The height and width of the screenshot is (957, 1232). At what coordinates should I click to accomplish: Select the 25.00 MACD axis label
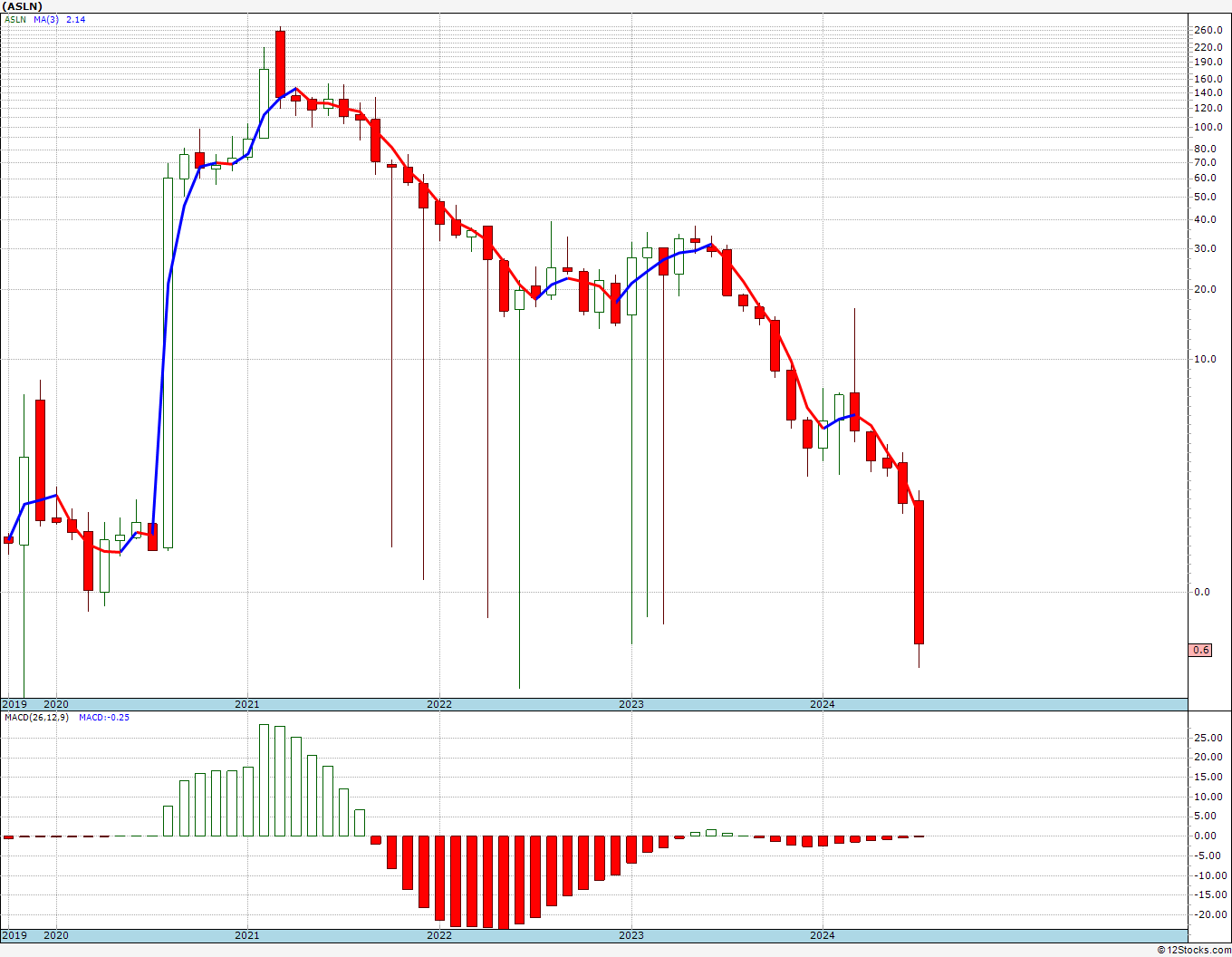1208,738
